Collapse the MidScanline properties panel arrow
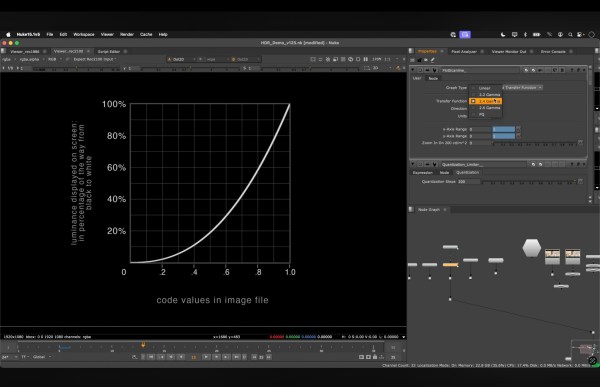600x387 pixels. (x=413, y=70)
